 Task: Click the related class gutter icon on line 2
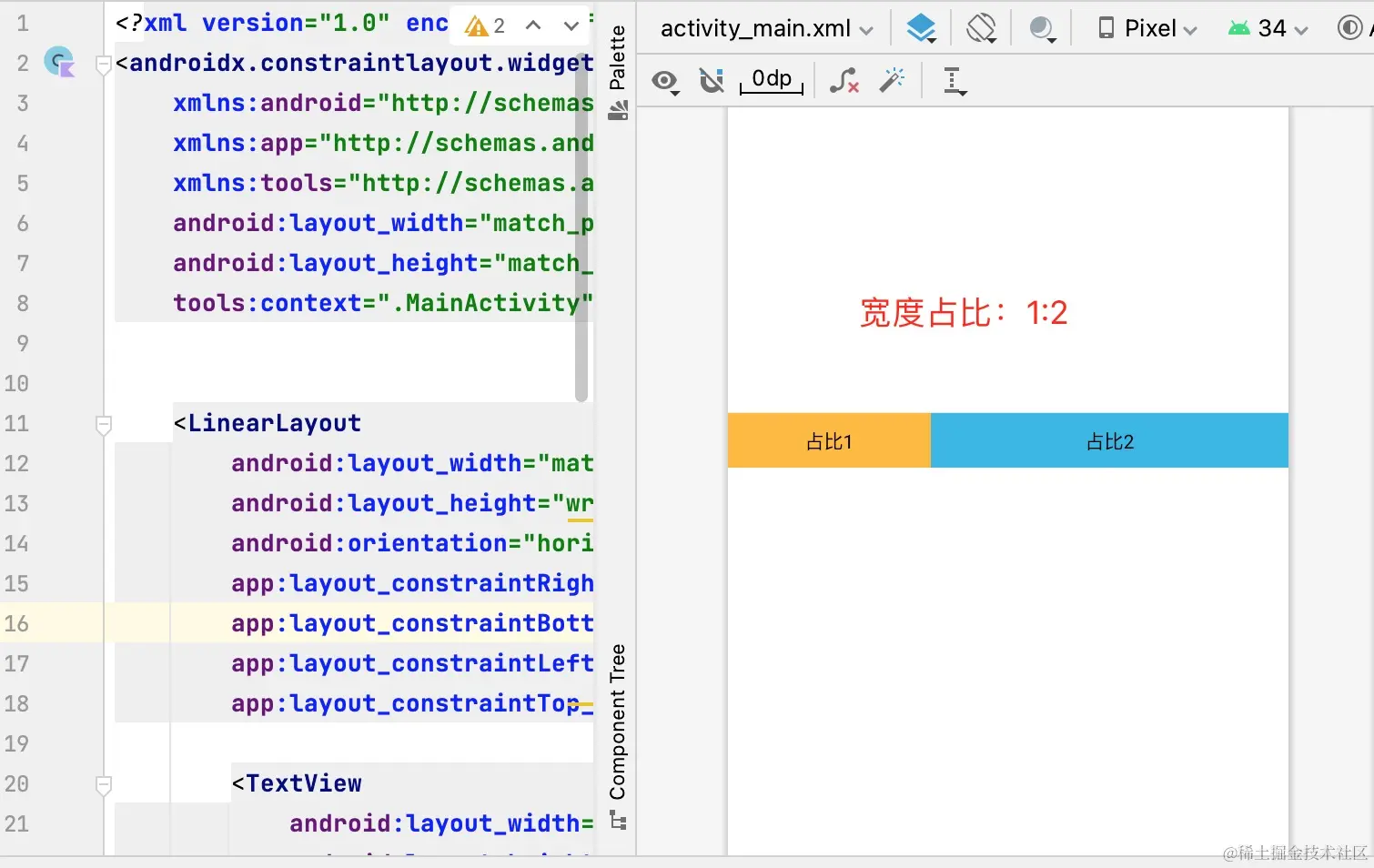coord(60,63)
